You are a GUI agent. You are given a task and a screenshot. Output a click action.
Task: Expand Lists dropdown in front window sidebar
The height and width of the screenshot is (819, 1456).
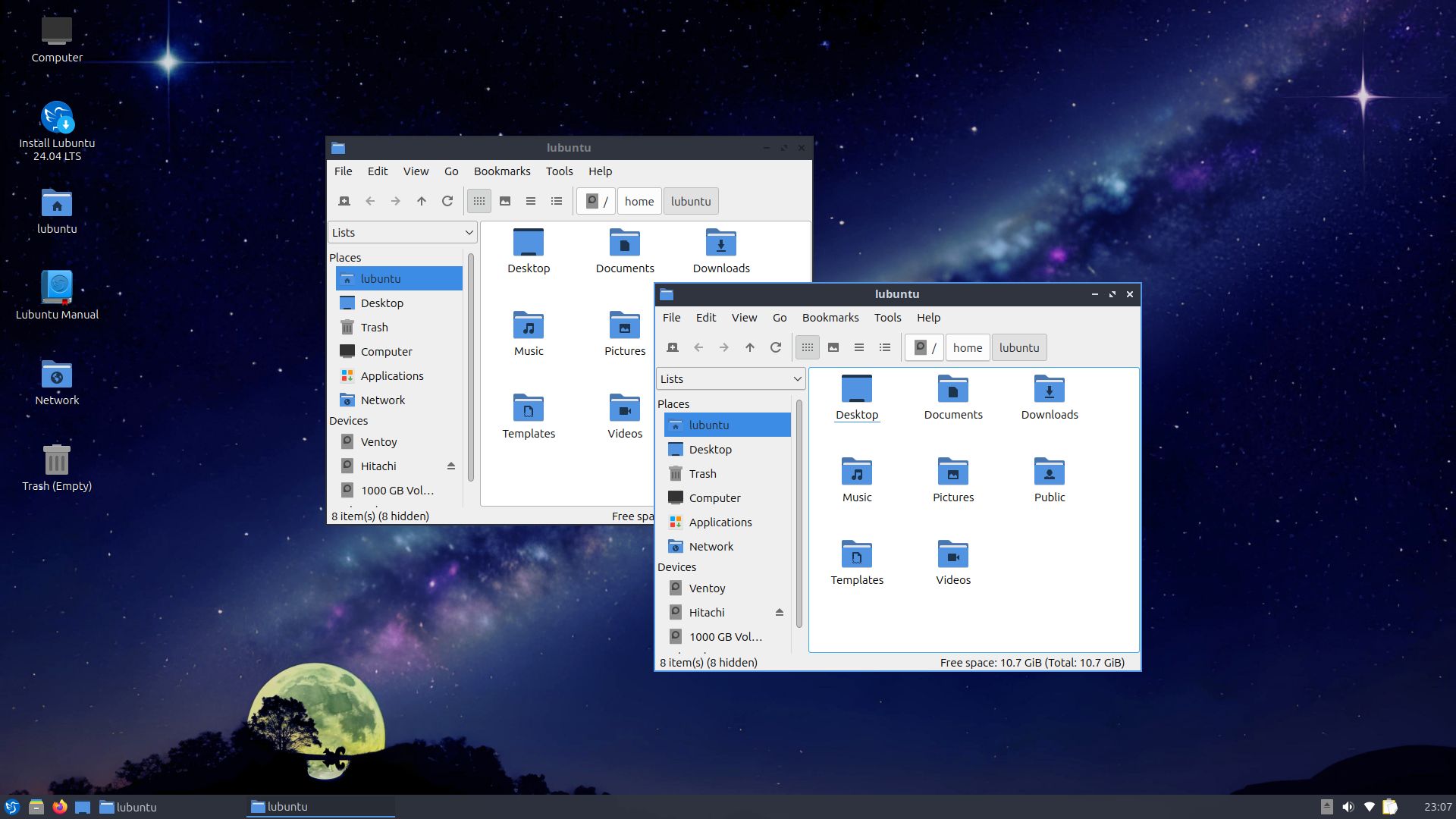tap(730, 378)
